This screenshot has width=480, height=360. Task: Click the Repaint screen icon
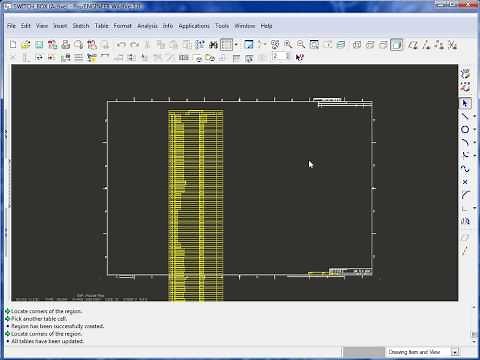pyautogui.click(x=249, y=44)
